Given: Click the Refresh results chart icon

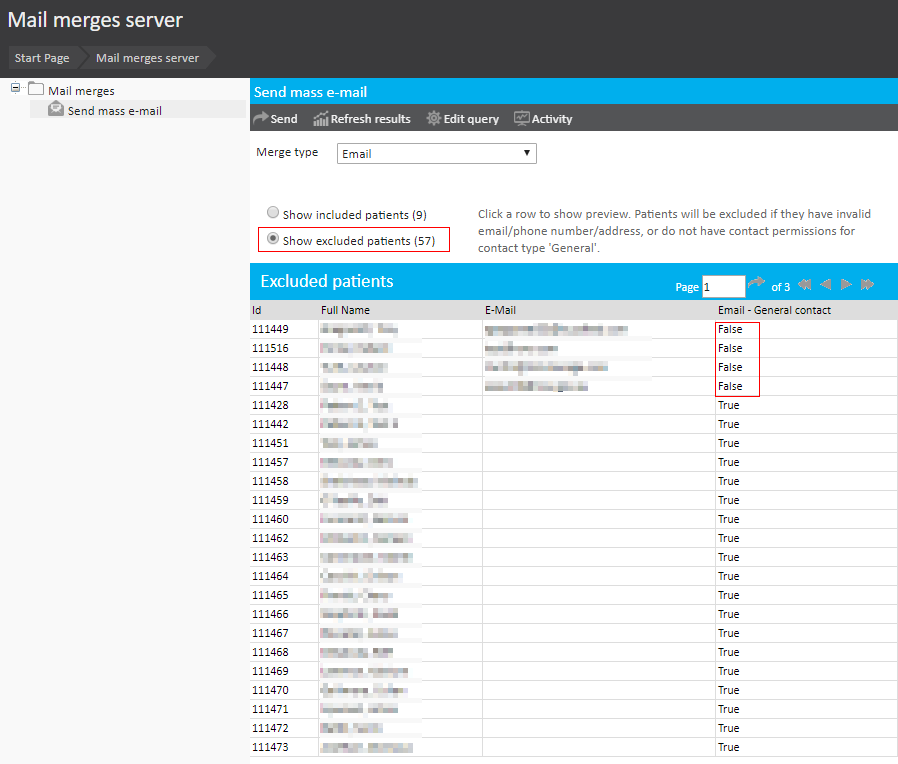Looking at the screenshot, I should point(321,119).
